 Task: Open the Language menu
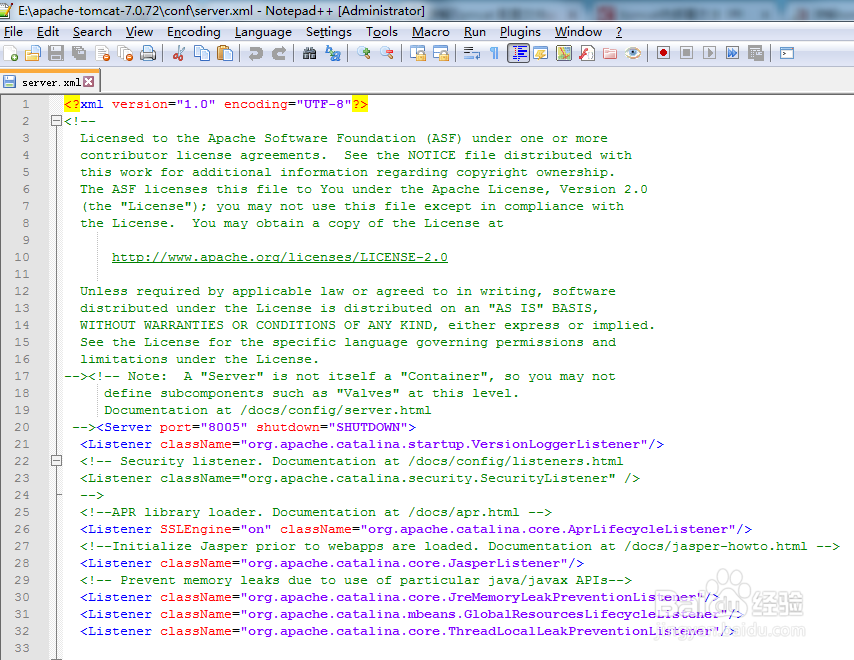263,32
